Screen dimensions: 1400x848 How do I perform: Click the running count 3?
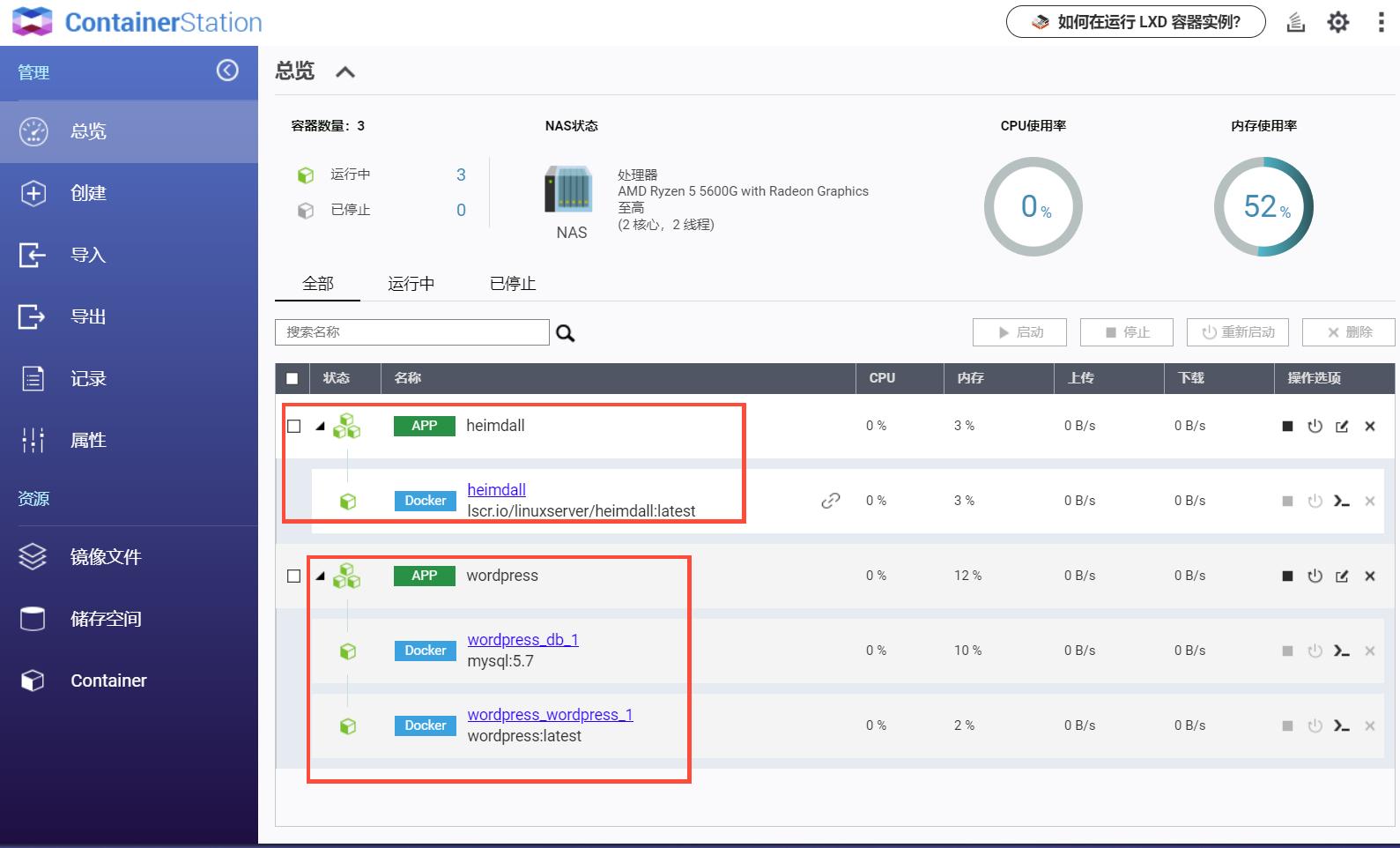click(x=461, y=175)
